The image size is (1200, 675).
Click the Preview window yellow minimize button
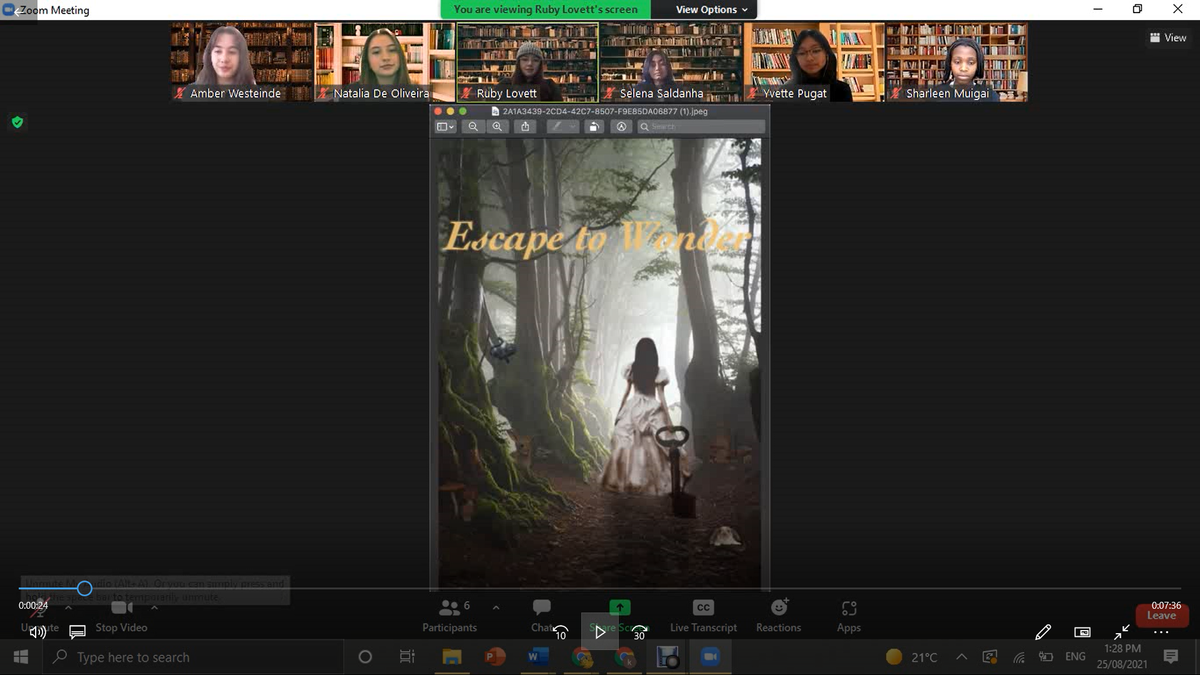pos(451,111)
